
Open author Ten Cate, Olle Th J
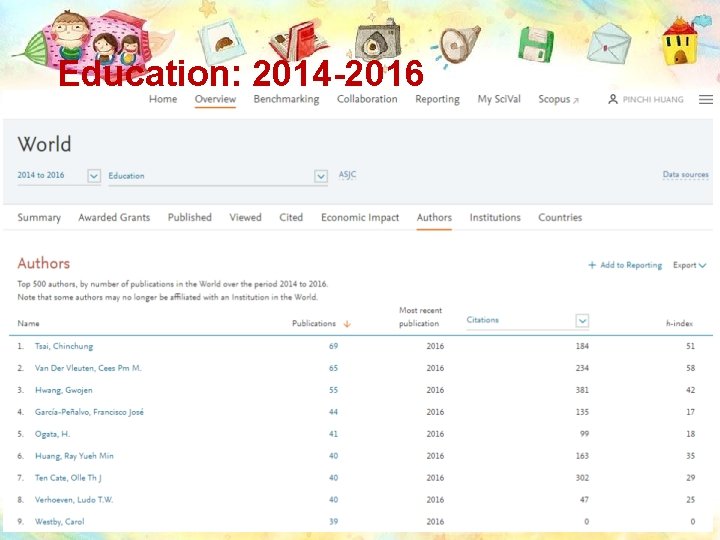68,478
